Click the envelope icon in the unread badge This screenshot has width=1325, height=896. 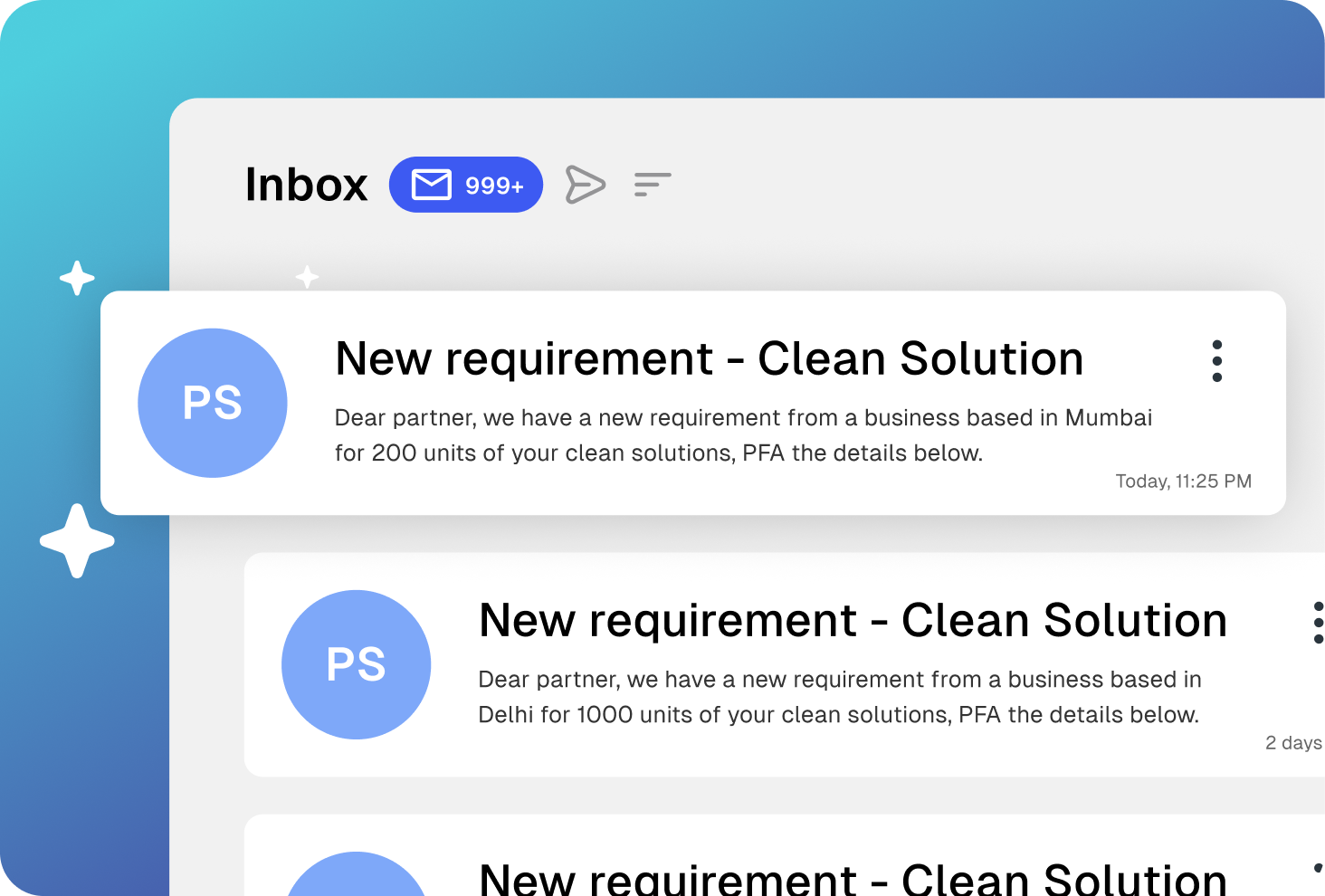click(x=431, y=185)
